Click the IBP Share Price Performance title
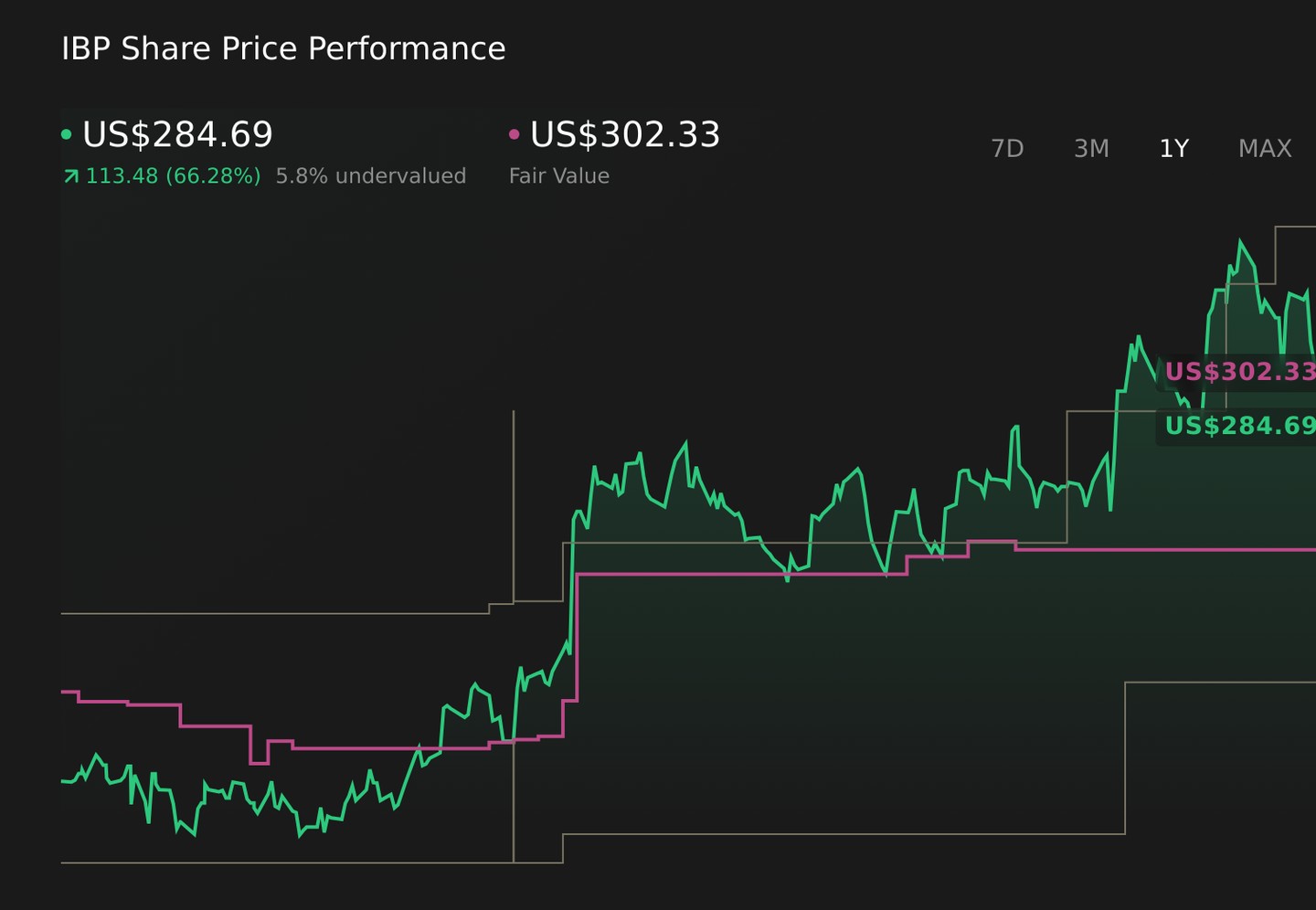Image resolution: width=1316 pixels, height=910 pixels. point(283,48)
